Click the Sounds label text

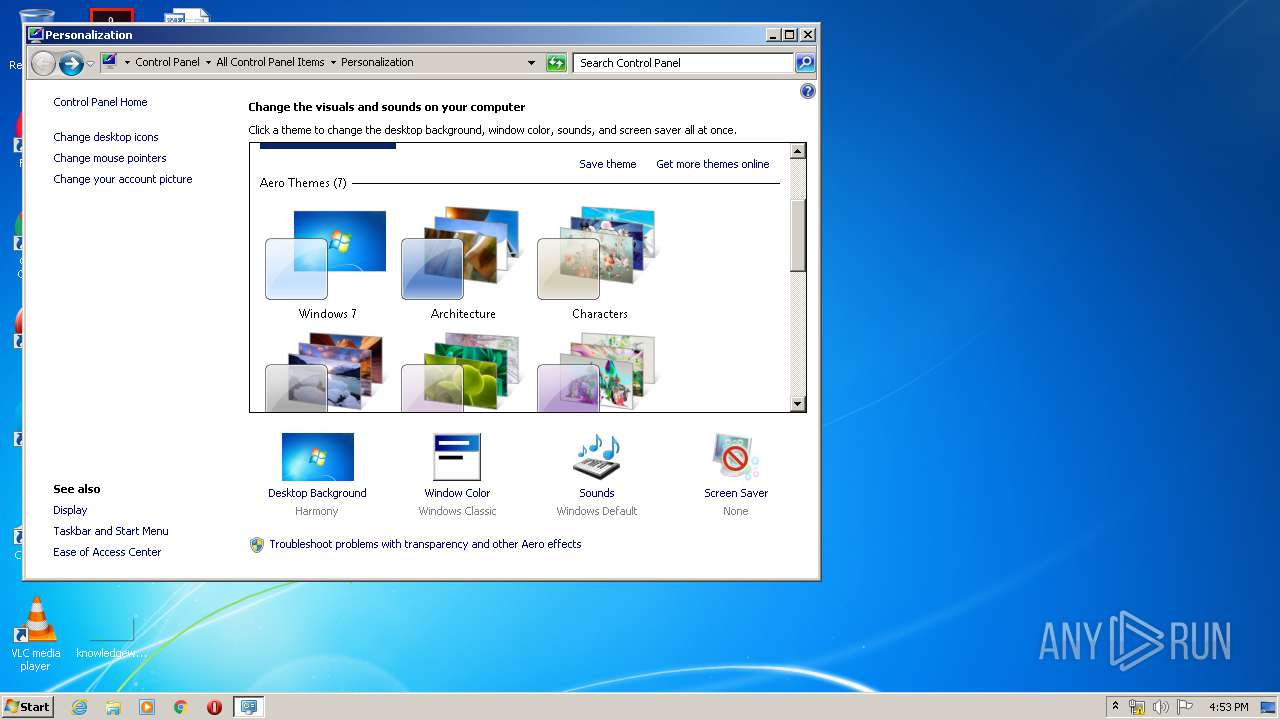coord(597,493)
